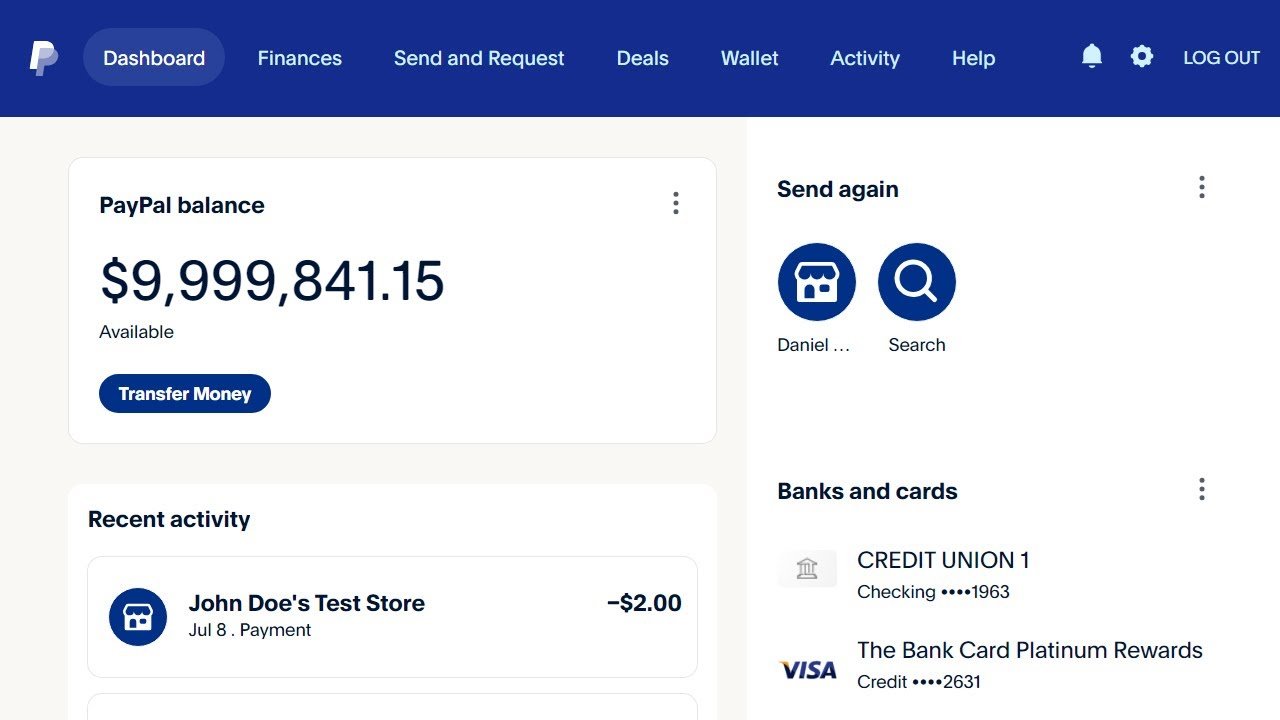Viewport: 1280px width, 720px height.
Task: Open the Banks and cards options menu
Action: tap(1201, 489)
